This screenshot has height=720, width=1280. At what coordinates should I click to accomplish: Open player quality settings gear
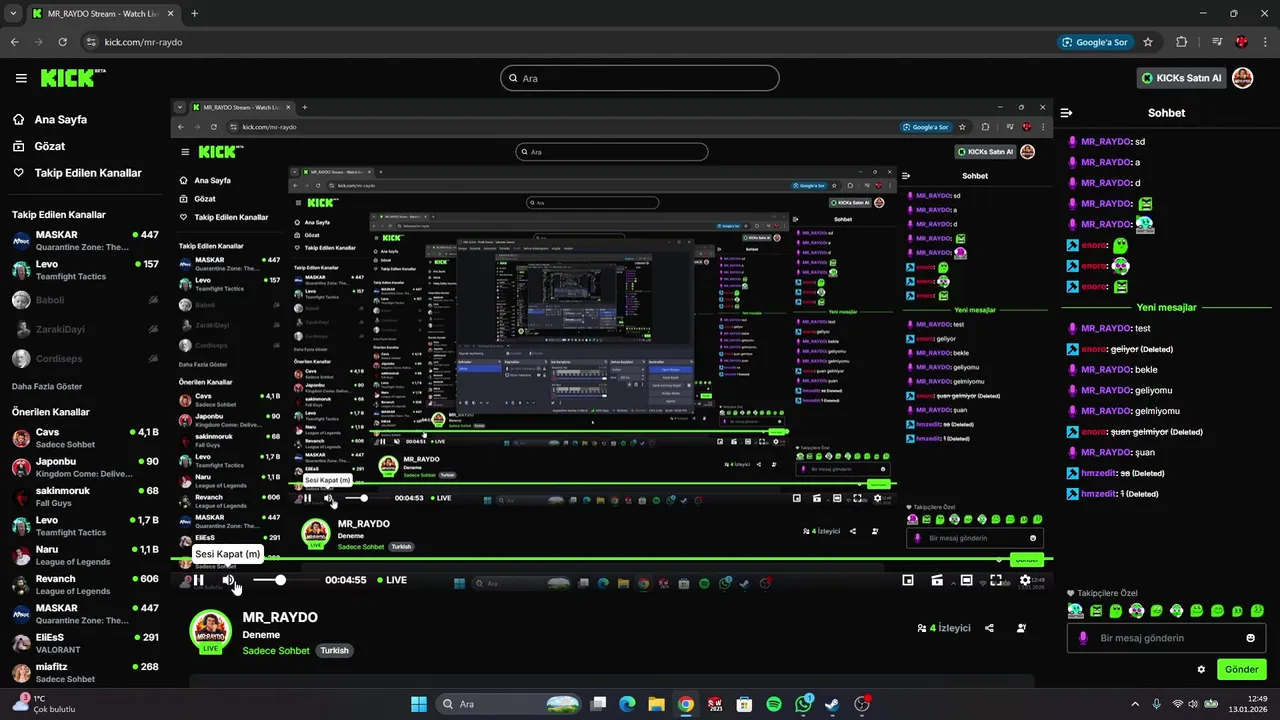(1025, 580)
